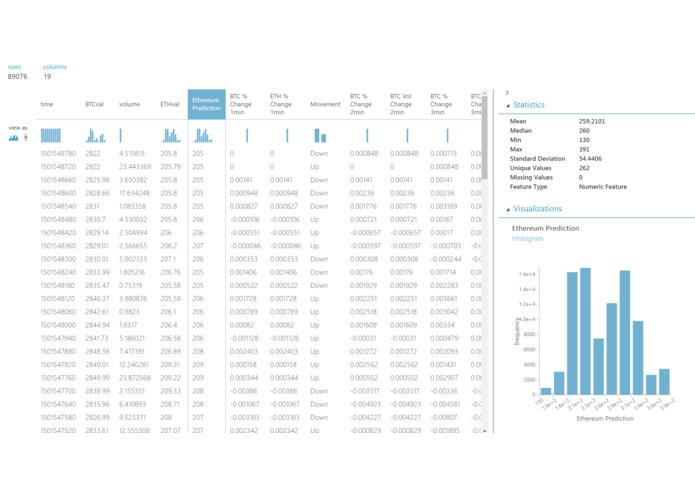This screenshot has width=695, height=494.
Task: Switch view as to histogram icon
Action: coord(13,138)
